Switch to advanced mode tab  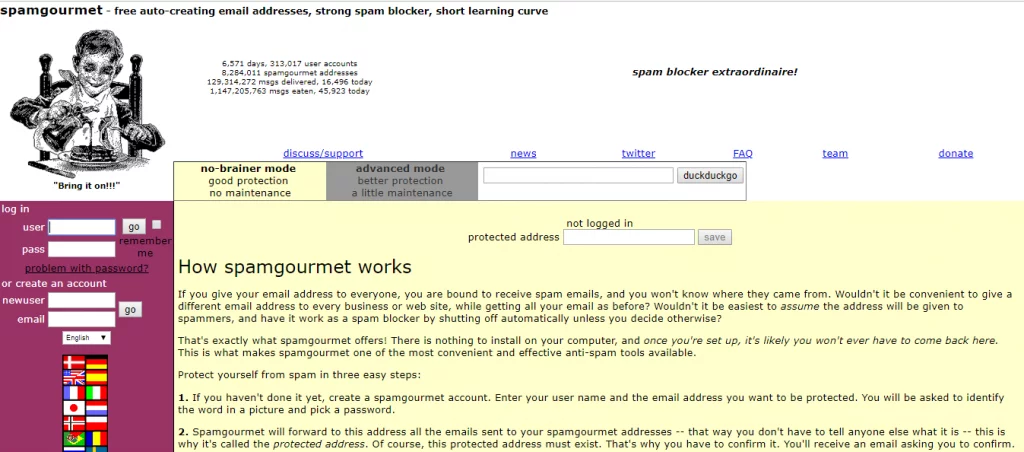tap(402, 181)
